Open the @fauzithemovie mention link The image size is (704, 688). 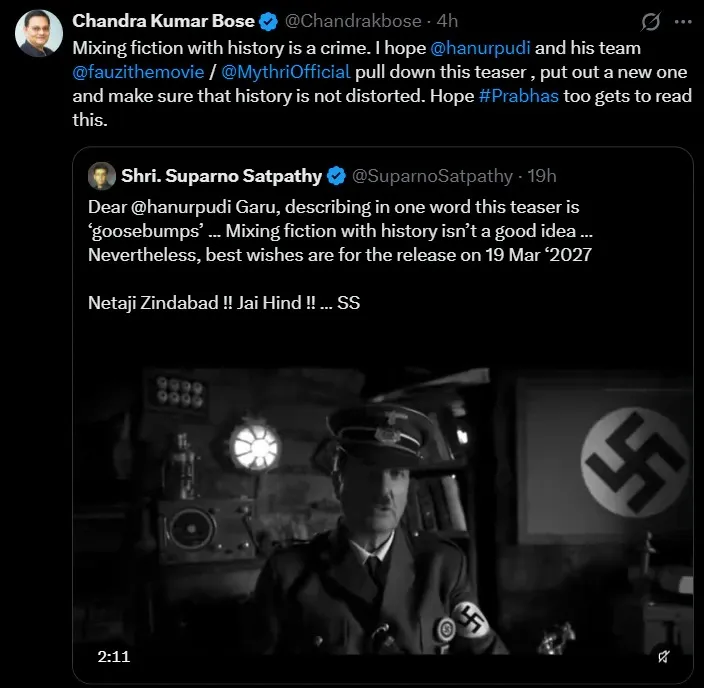tap(138, 72)
